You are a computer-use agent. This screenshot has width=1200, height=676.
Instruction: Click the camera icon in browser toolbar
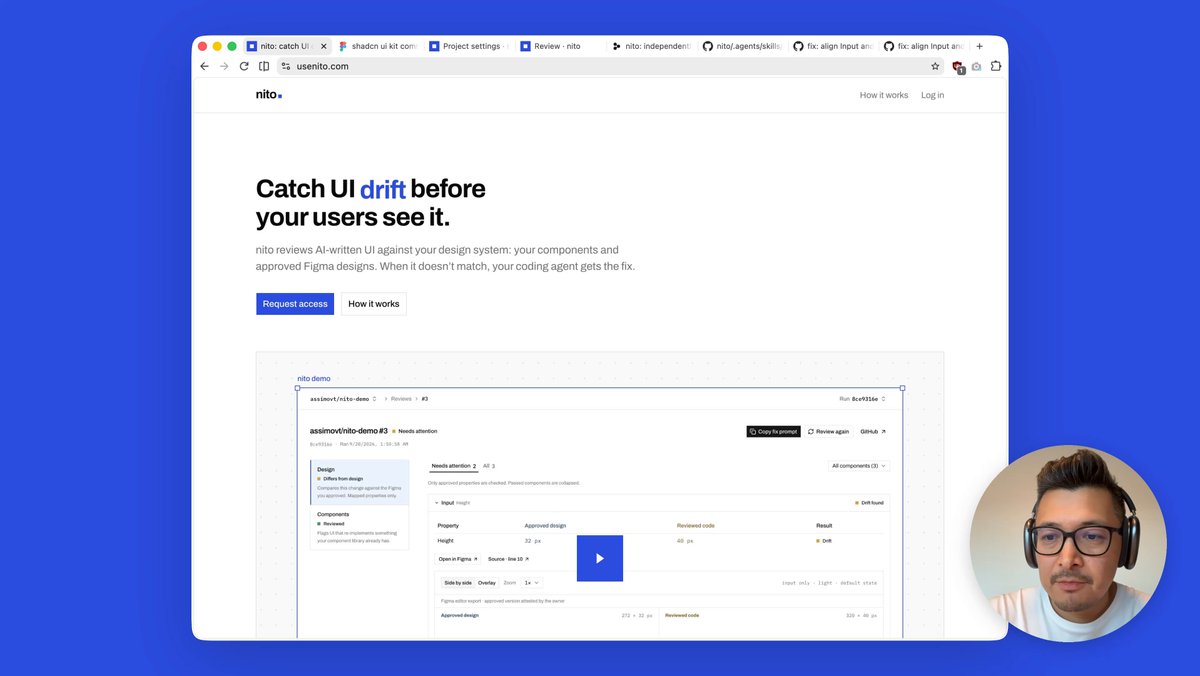point(977,66)
